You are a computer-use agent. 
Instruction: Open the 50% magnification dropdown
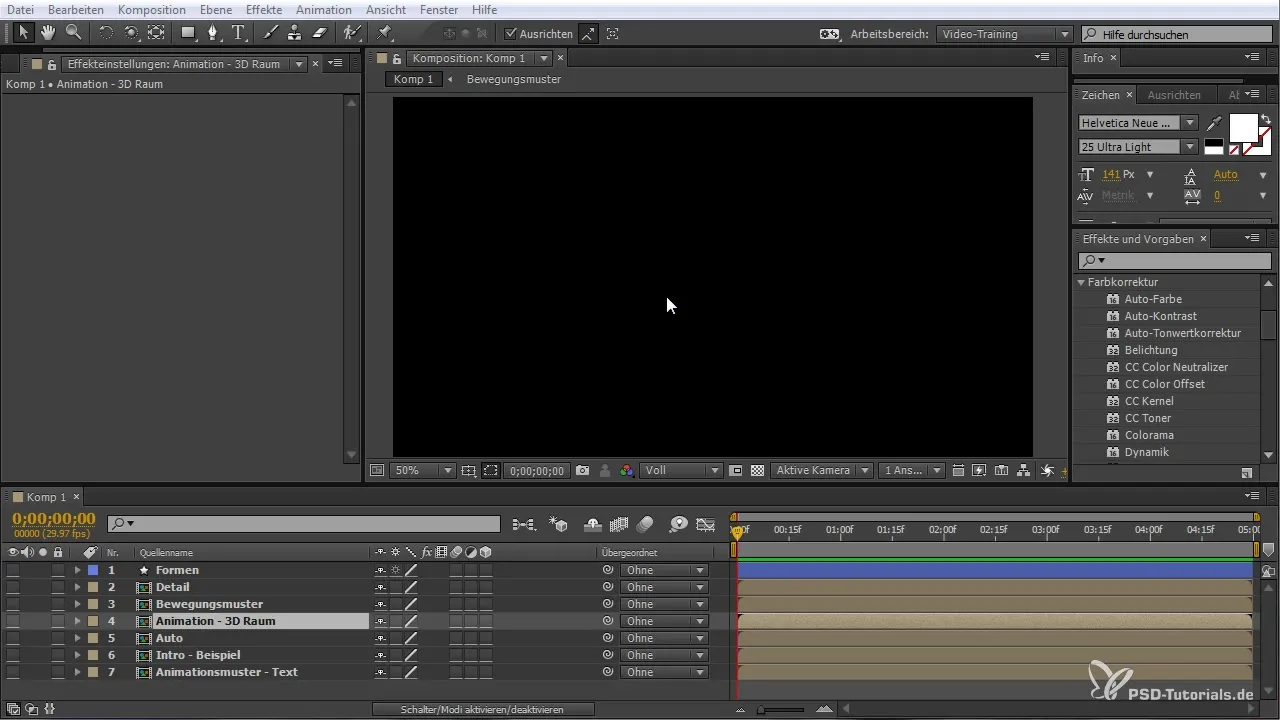(x=422, y=470)
